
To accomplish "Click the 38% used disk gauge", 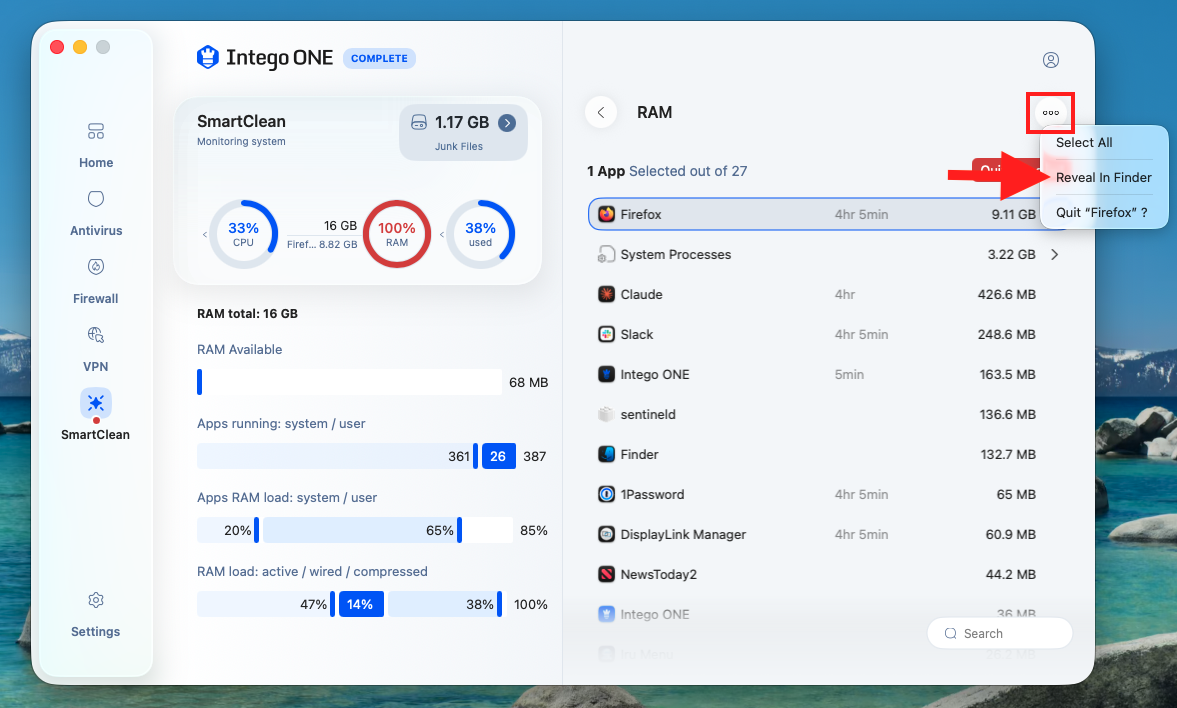I will 480,233.
